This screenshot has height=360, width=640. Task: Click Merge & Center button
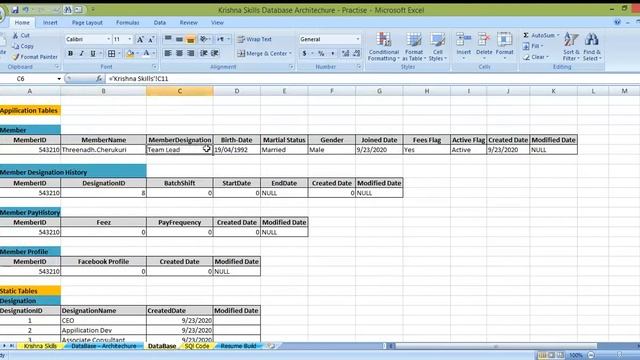pyautogui.click(x=262, y=53)
